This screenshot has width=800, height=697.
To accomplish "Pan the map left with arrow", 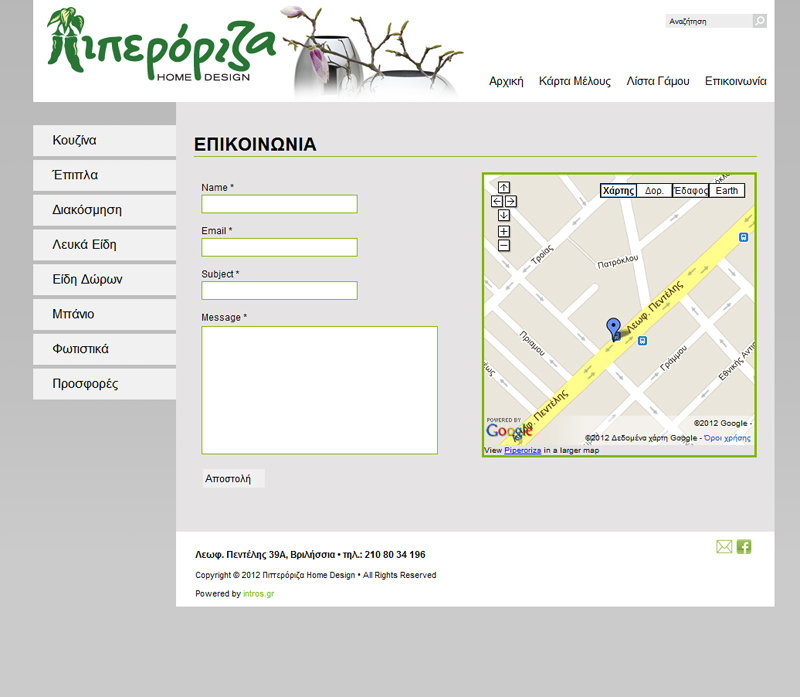I will pyautogui.click(x=497, y=201).
